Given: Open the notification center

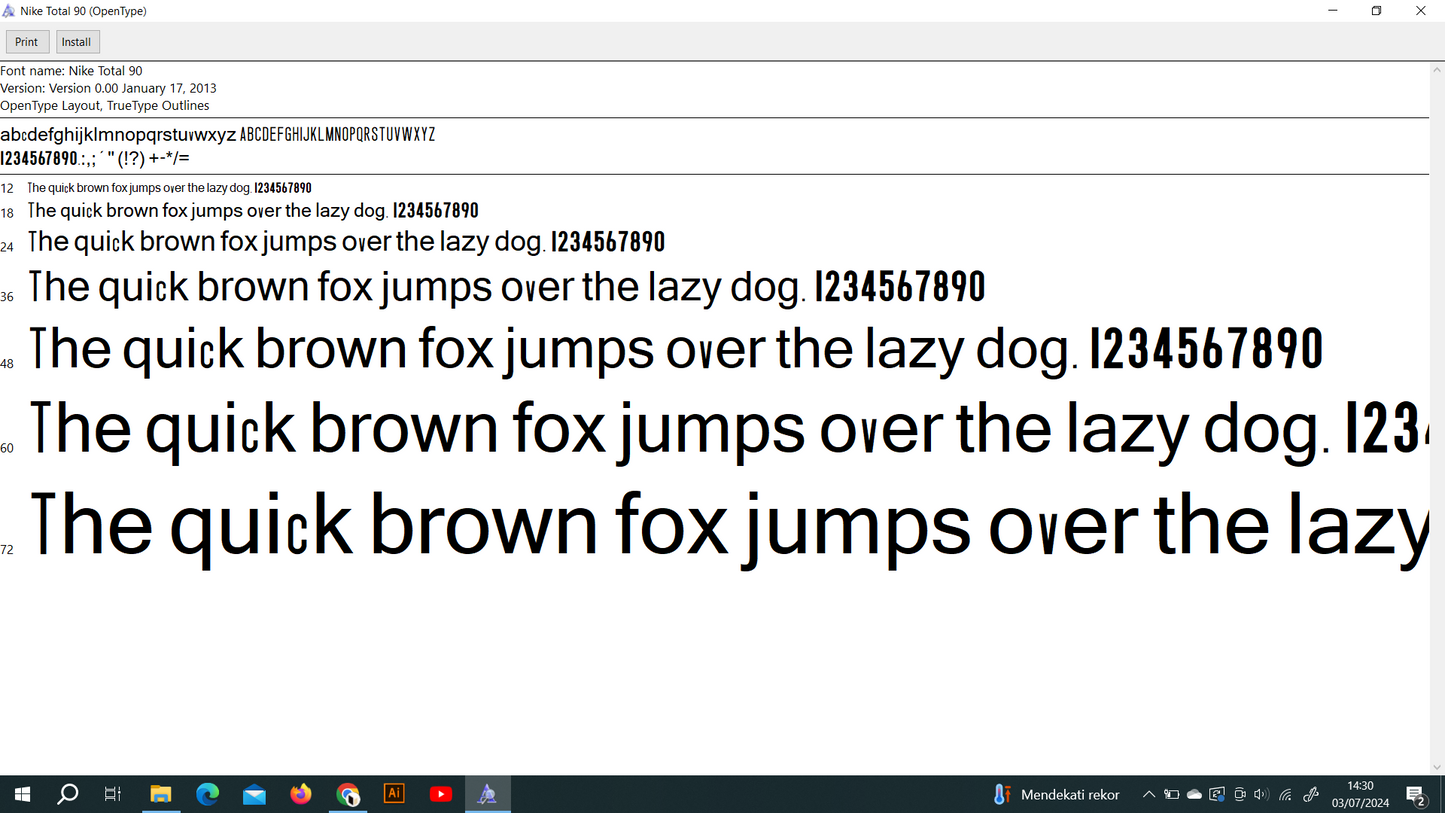Looking at the screenshot, I should coord(1416,795).
